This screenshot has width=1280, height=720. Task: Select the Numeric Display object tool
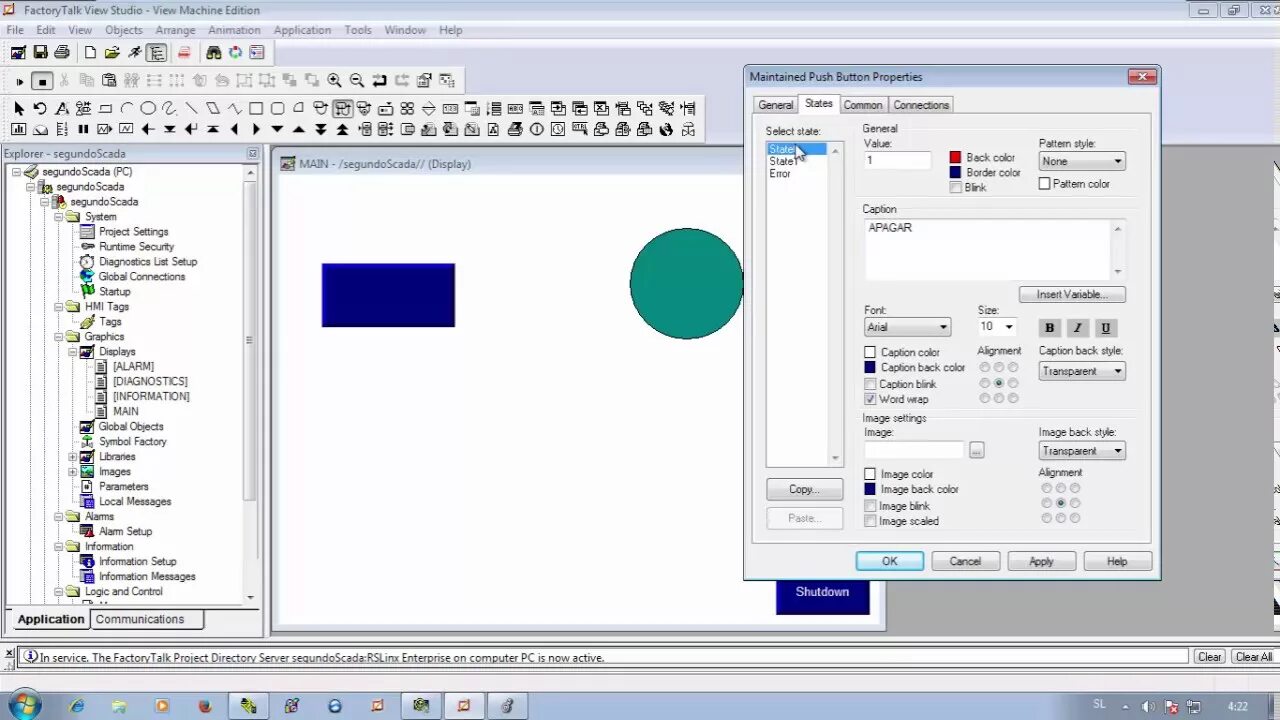[450, 108]
